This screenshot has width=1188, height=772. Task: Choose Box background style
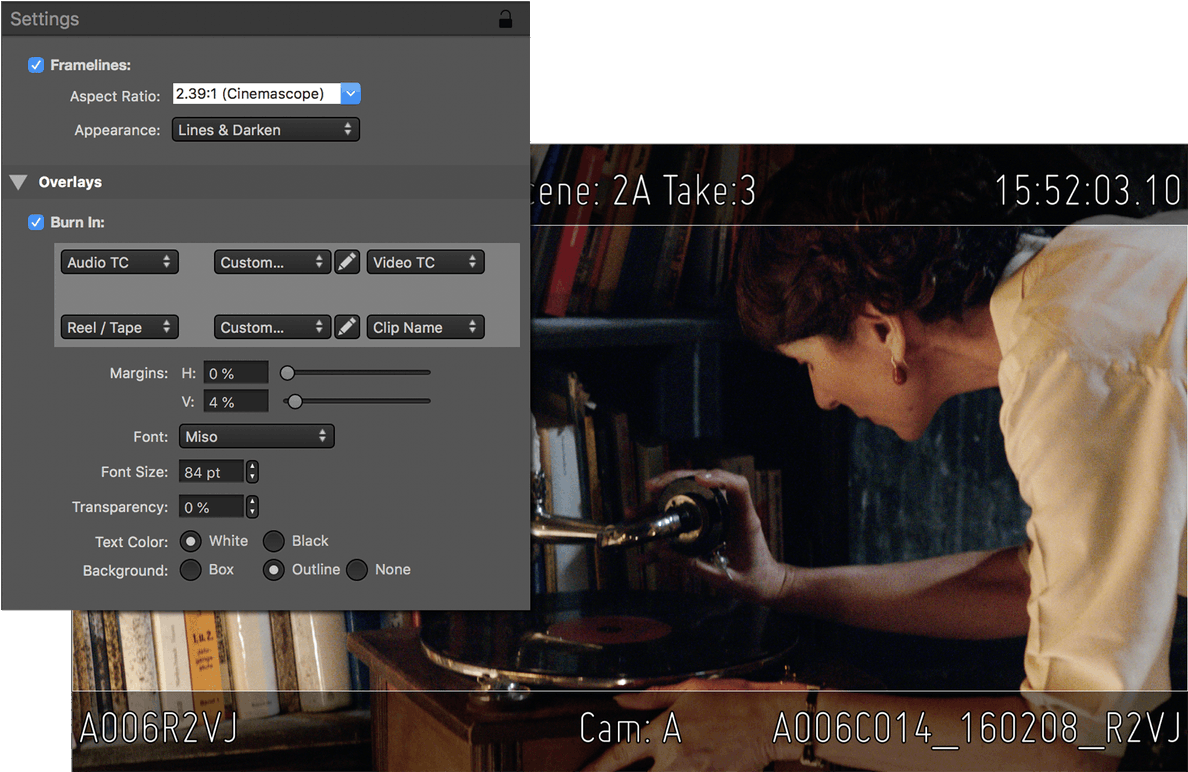[x=190, y=570]
